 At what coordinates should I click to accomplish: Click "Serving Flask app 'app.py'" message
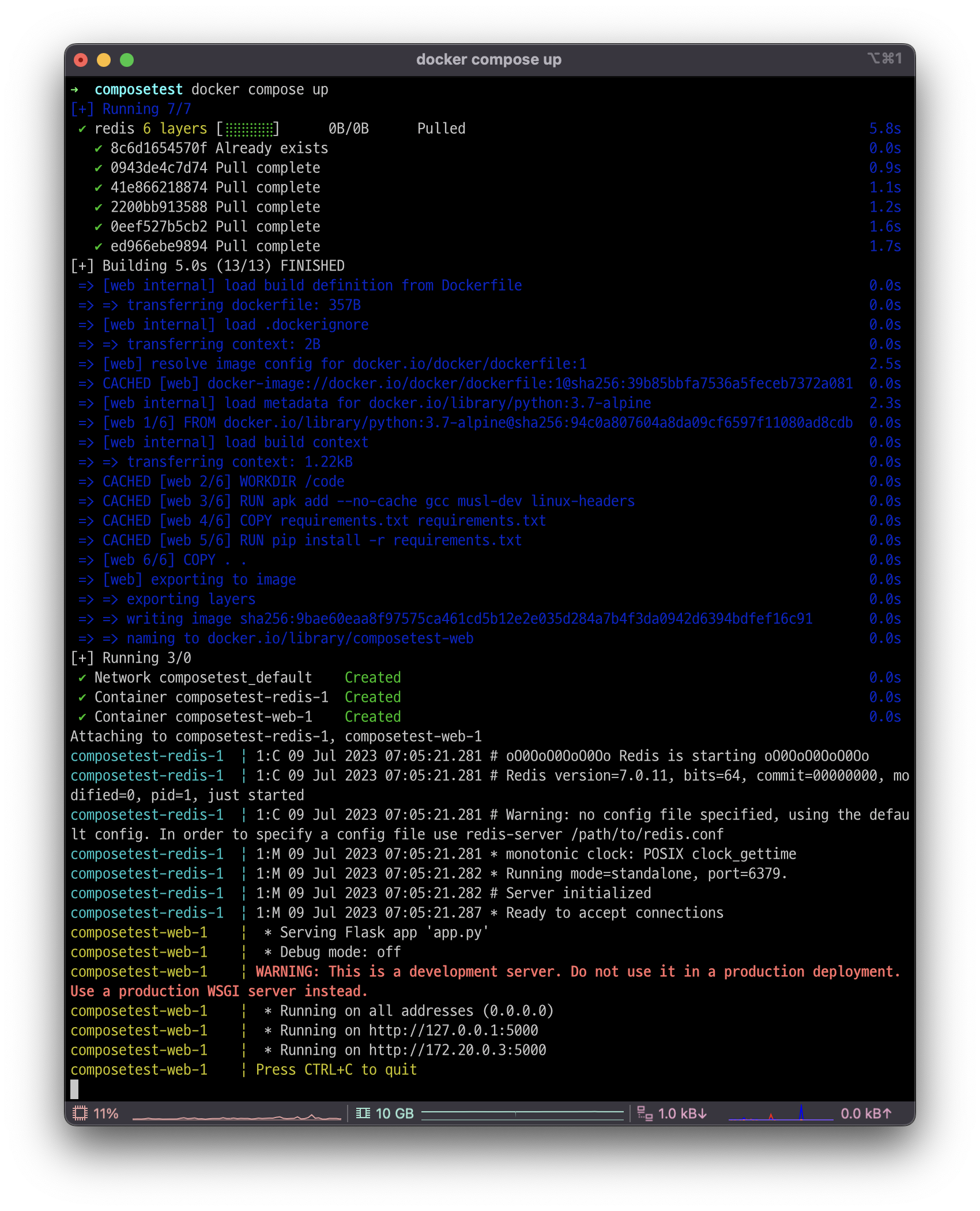pos(385,932)
